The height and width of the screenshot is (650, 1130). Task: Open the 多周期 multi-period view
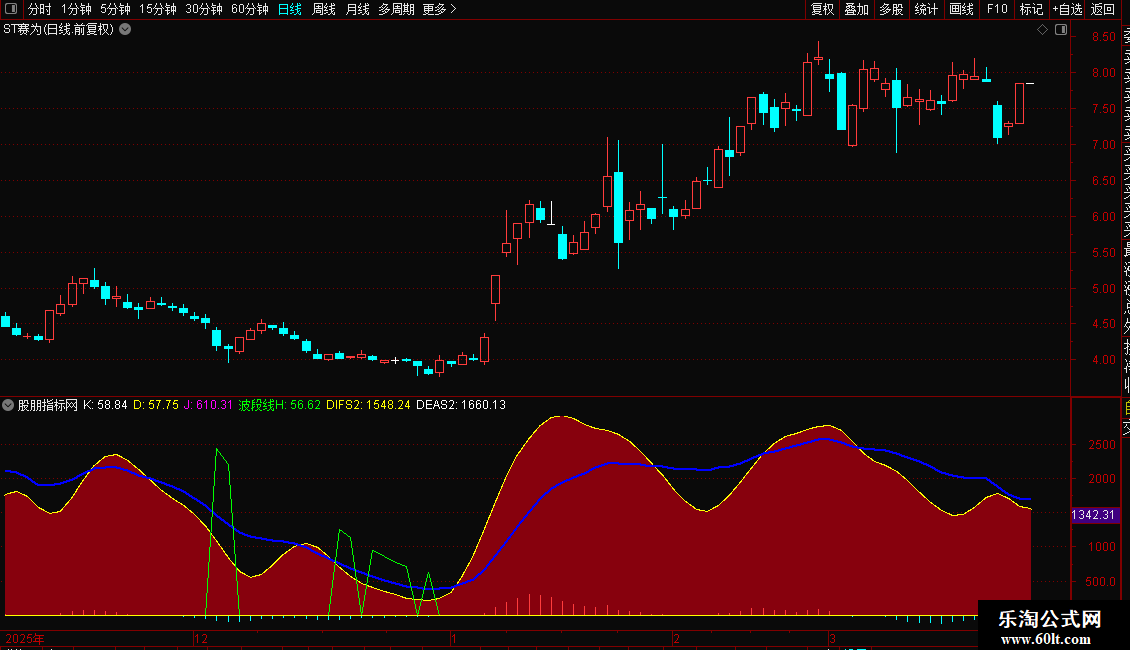[x=396, y=9]
